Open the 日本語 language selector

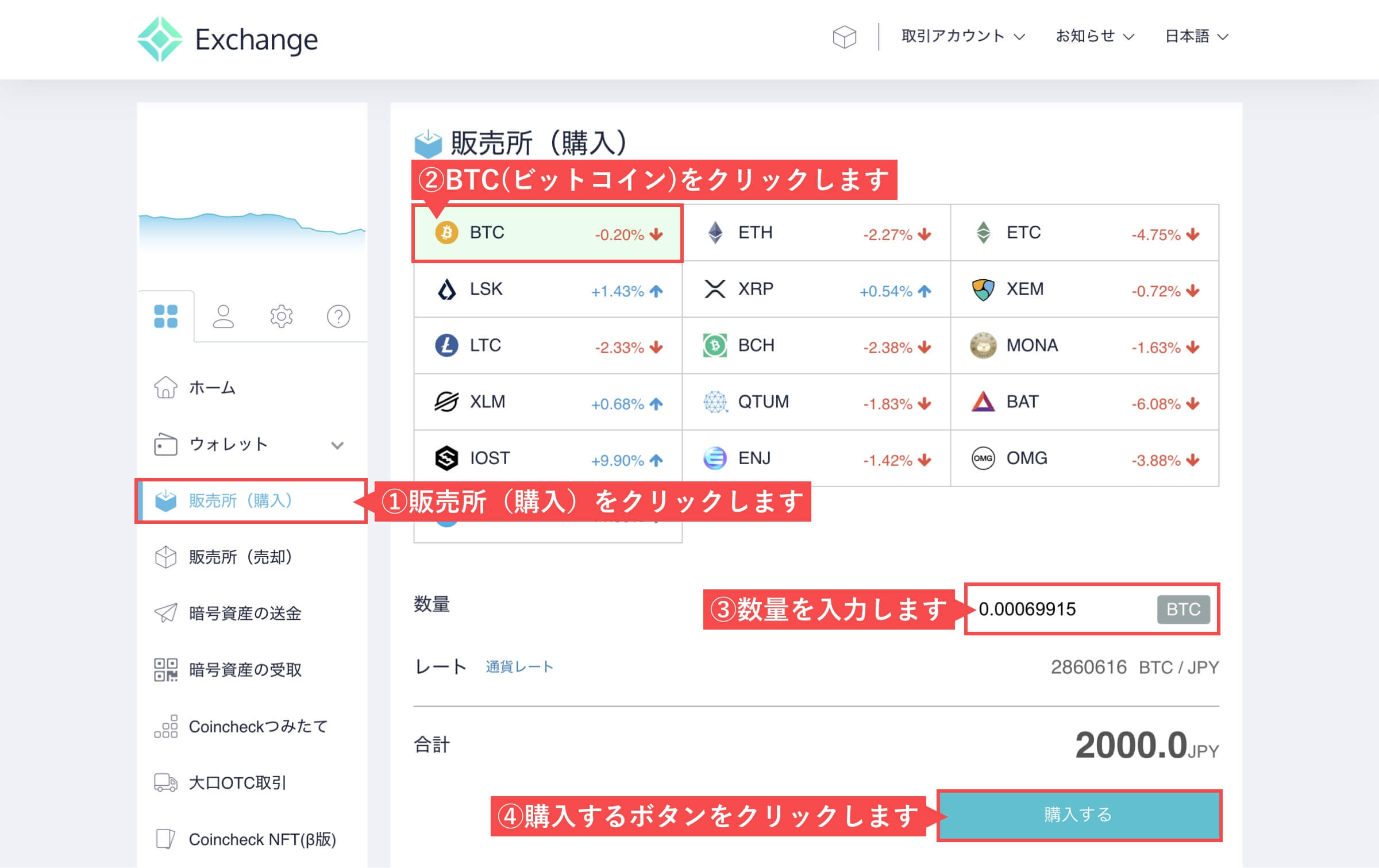[x=1196, y=36]
